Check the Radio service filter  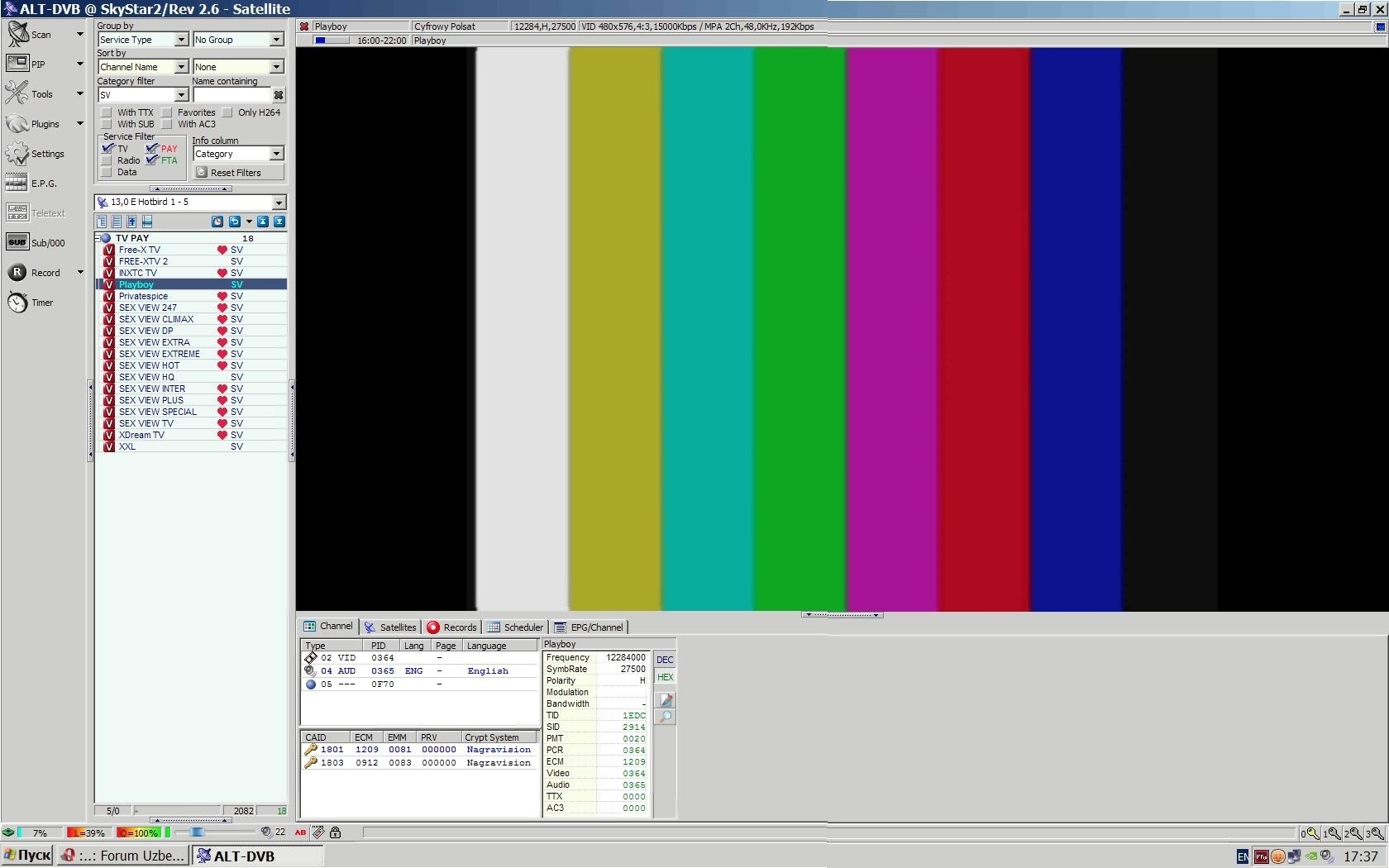click(107, 160)
